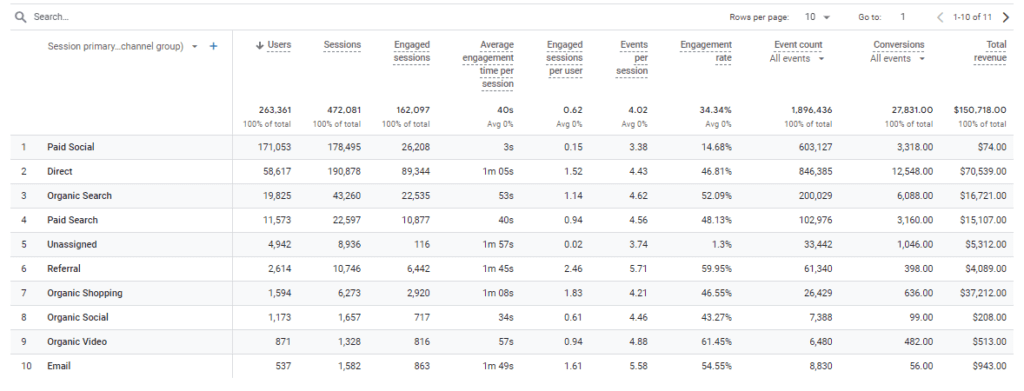
Task: Sort by Engaged sessions per user header
Action: [x=565, y=57]
